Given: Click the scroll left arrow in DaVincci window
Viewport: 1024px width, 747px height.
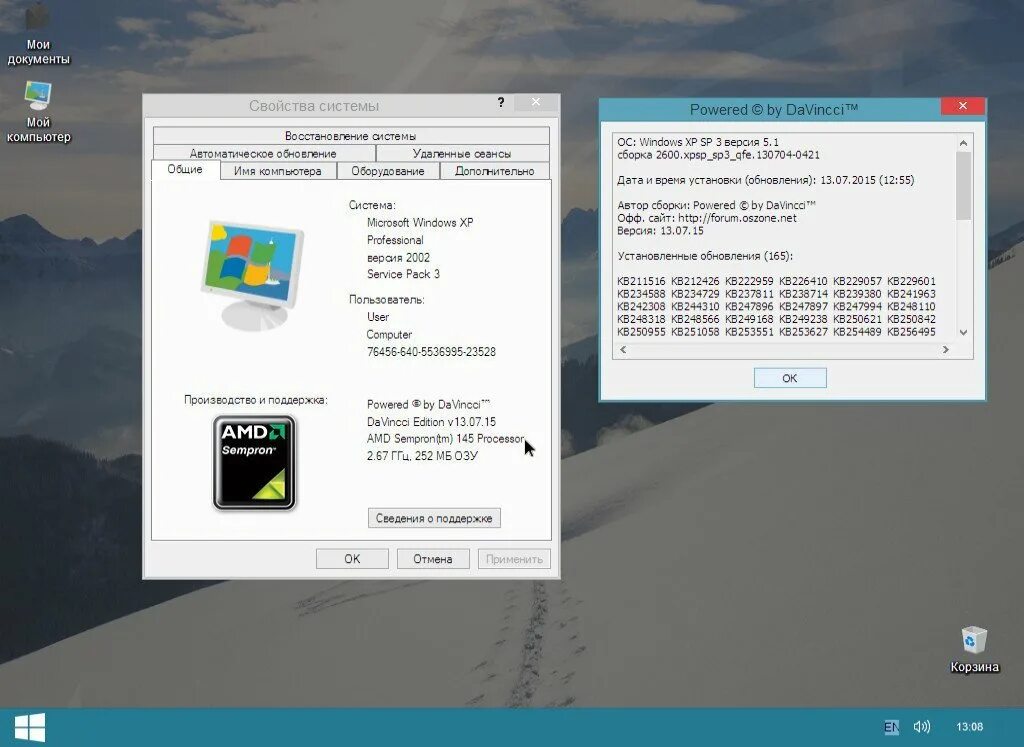Looking at the screenshot, I should coord(623,350).
